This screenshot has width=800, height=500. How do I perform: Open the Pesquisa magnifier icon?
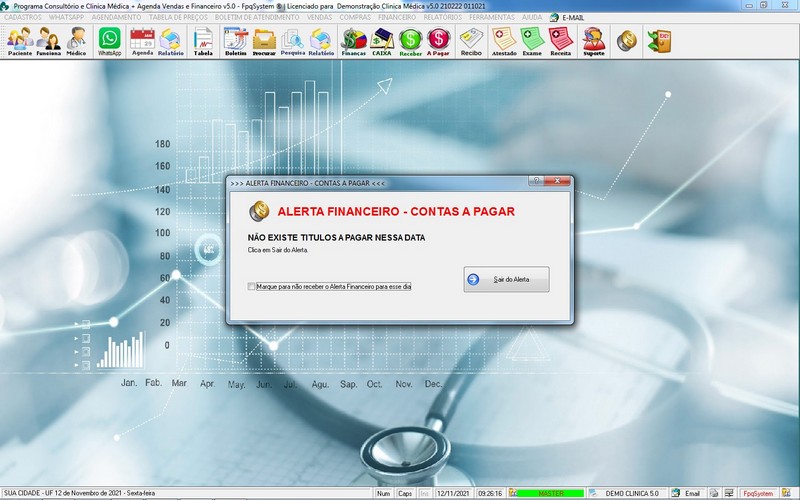tap(293, 41)
